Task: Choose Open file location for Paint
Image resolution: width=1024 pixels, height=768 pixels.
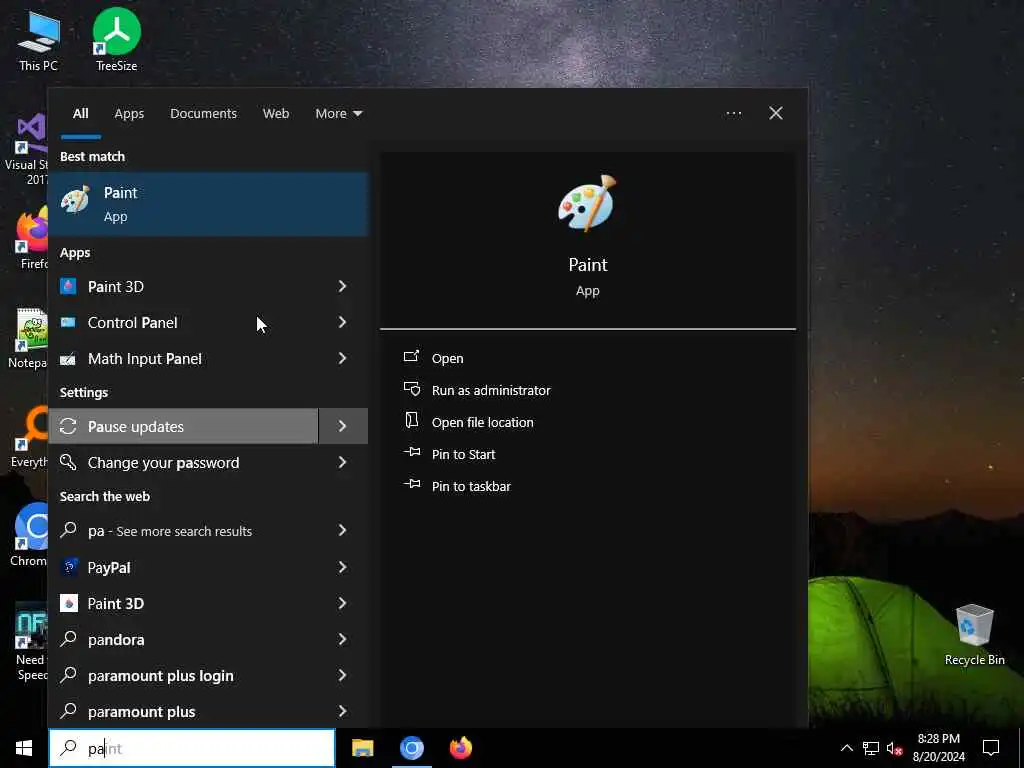Action: (x=482, y=422)
